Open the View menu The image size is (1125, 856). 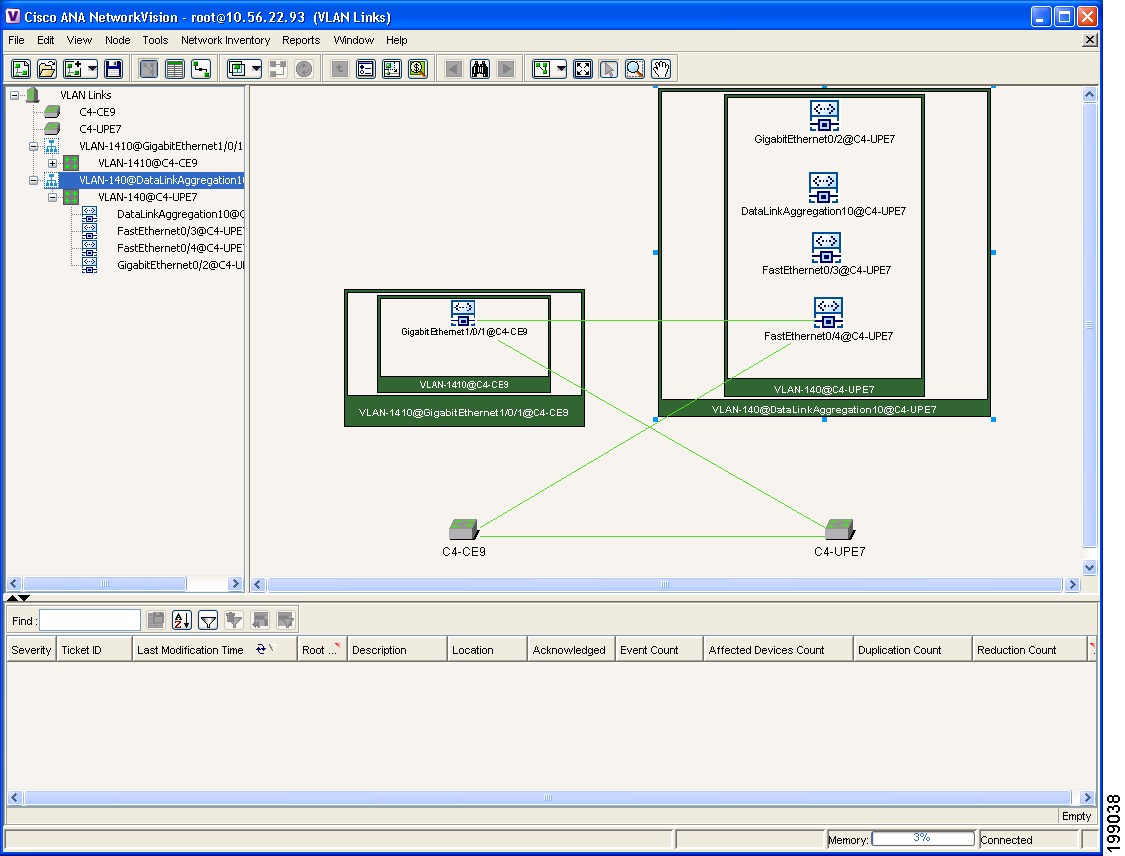79,40
